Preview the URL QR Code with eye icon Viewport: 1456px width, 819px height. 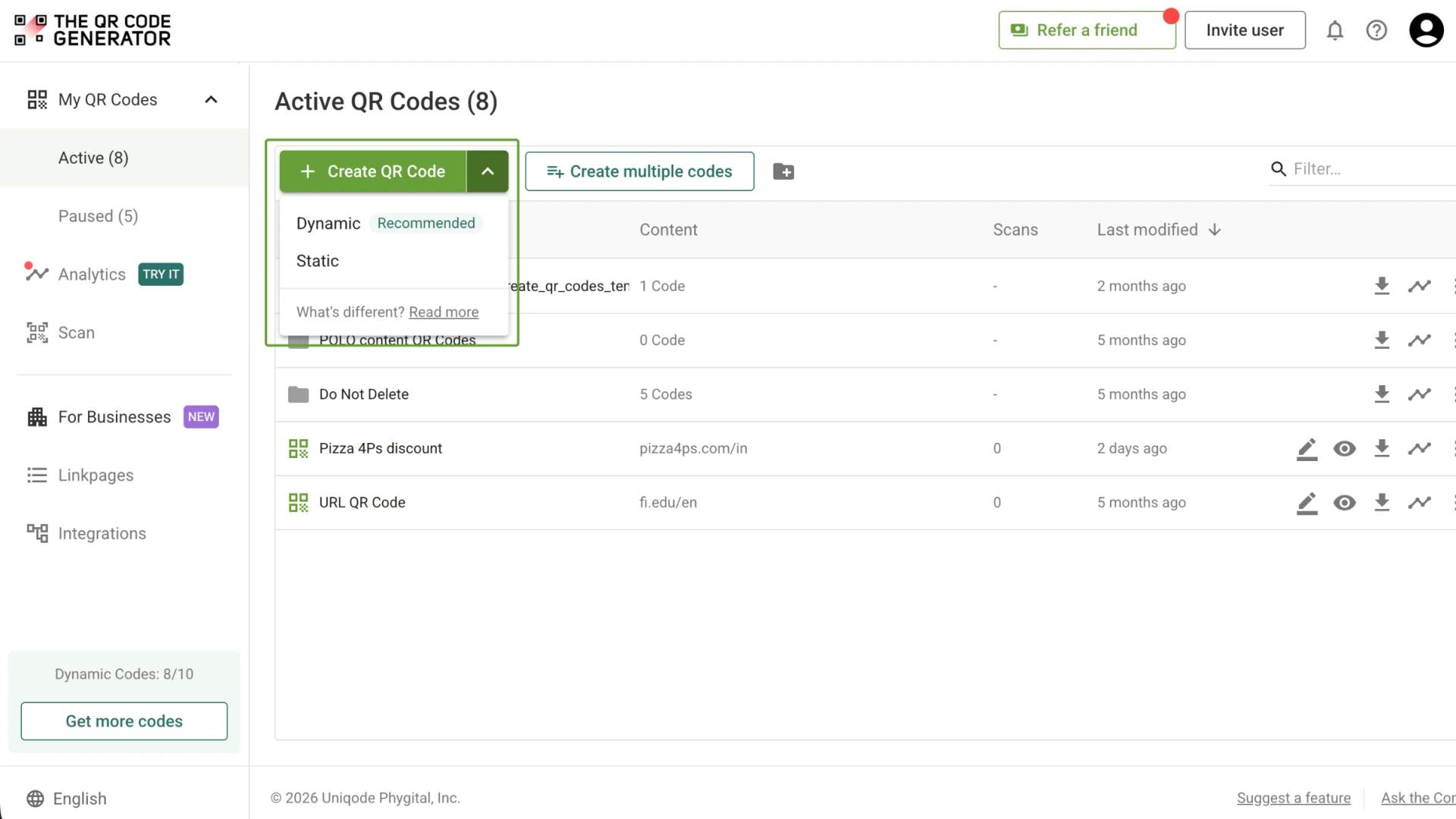coord(1345,503)
